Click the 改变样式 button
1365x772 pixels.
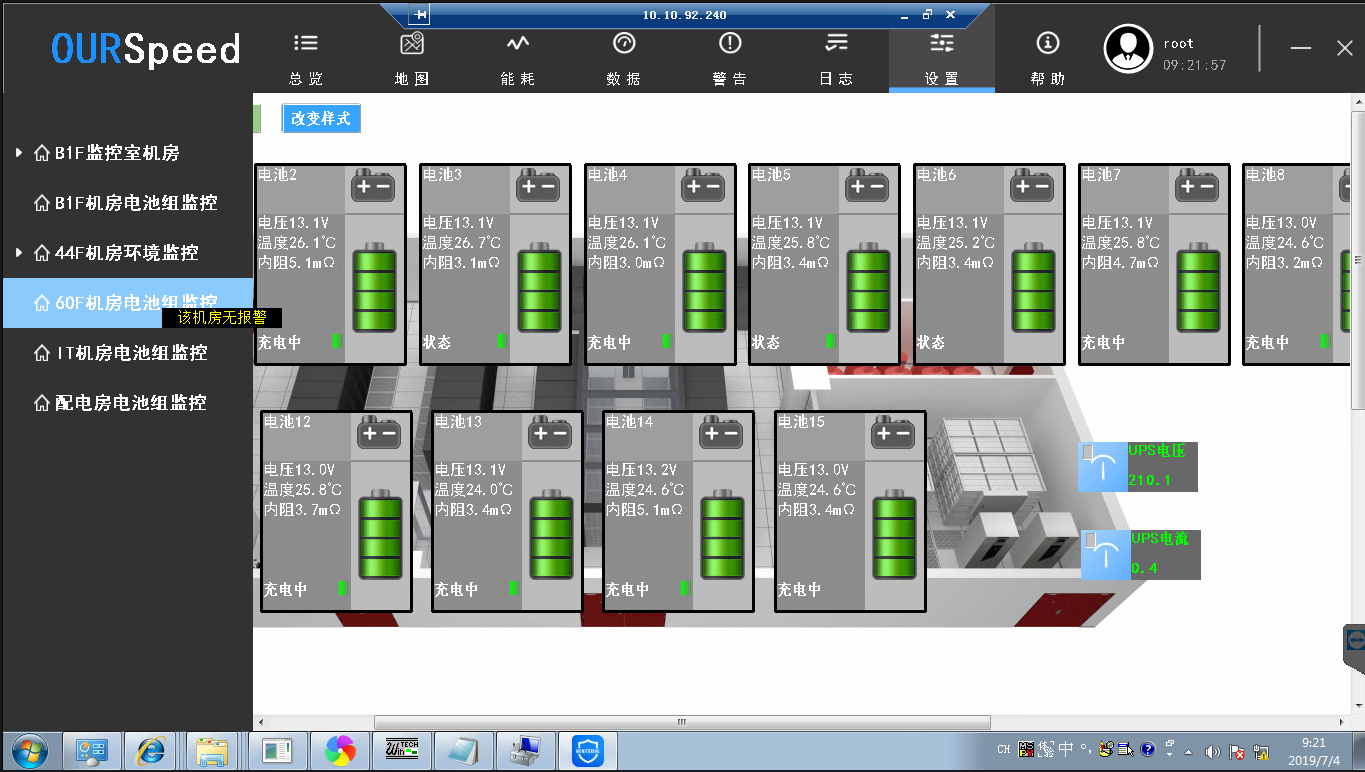coord(321,118)
